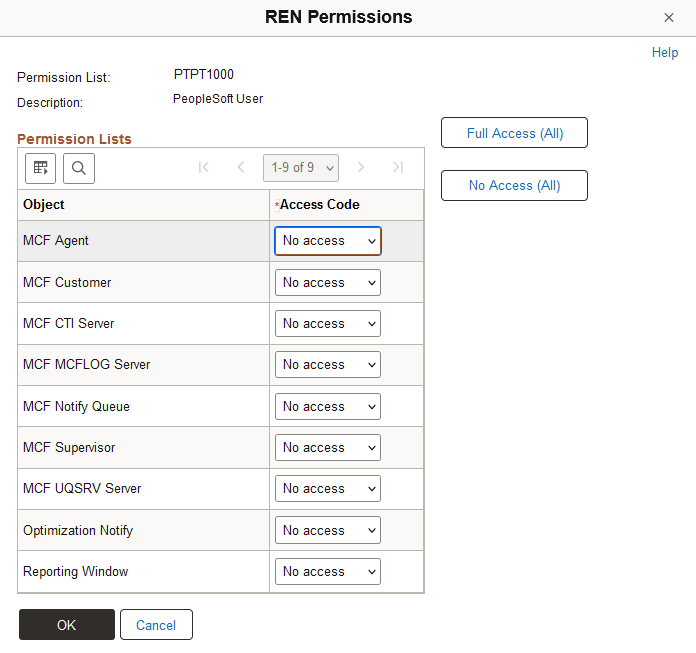Open the Help link

point(664,52)
